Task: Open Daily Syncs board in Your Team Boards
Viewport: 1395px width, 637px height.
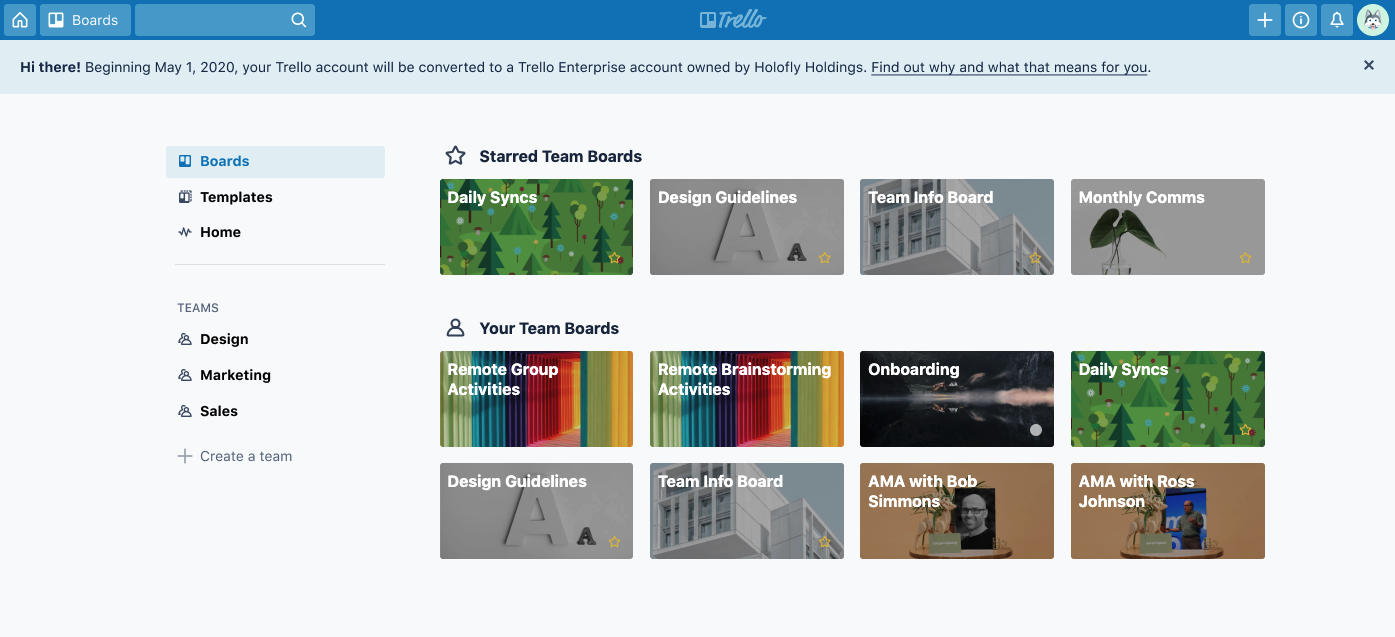Action: tap(1168, 399)
